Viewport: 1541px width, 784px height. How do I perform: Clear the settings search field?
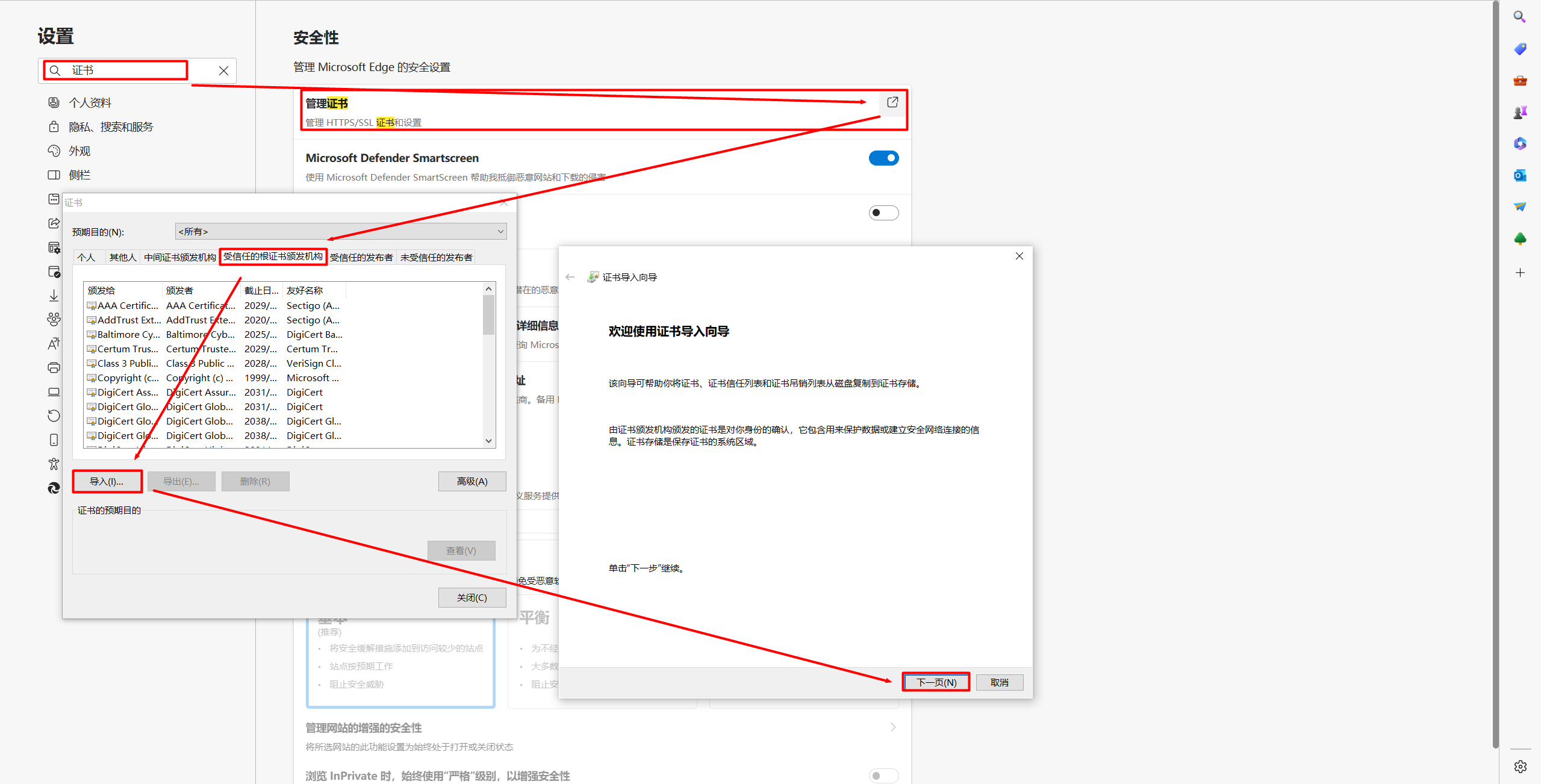coord(223,70)
